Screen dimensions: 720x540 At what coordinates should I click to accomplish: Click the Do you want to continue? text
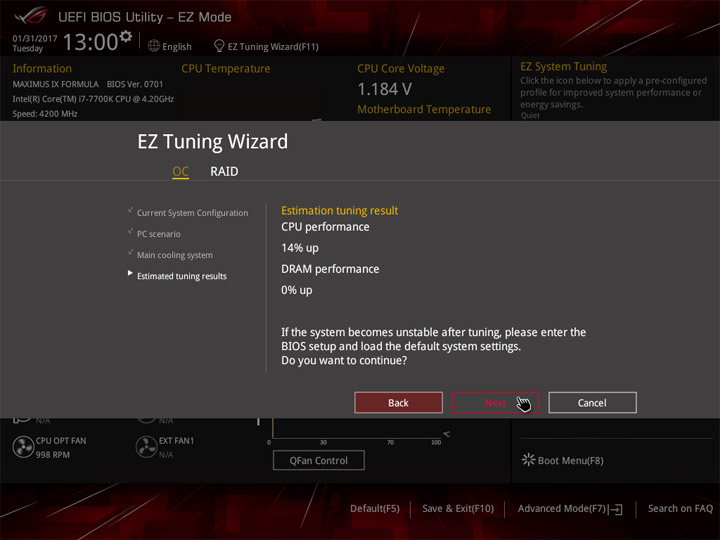pyautogui.click(x=344, y=360)
